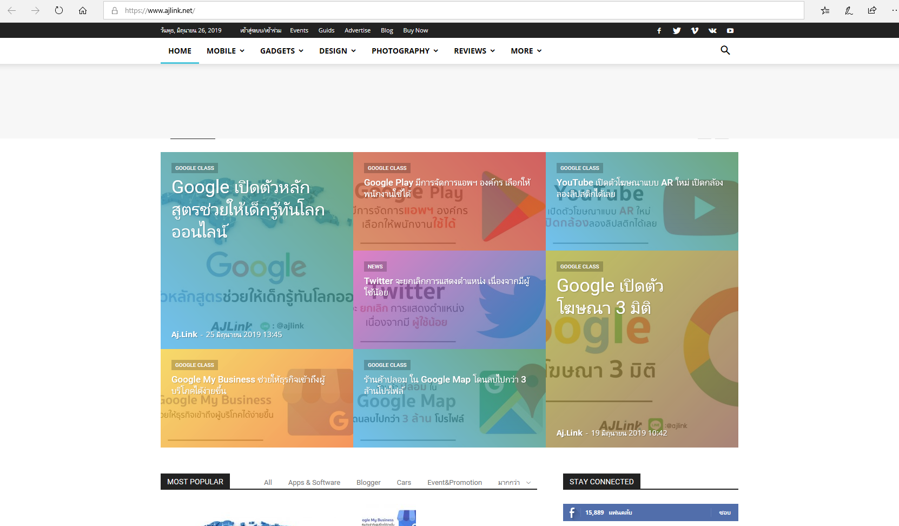Reload the page with refresh button

coord(59,11)
